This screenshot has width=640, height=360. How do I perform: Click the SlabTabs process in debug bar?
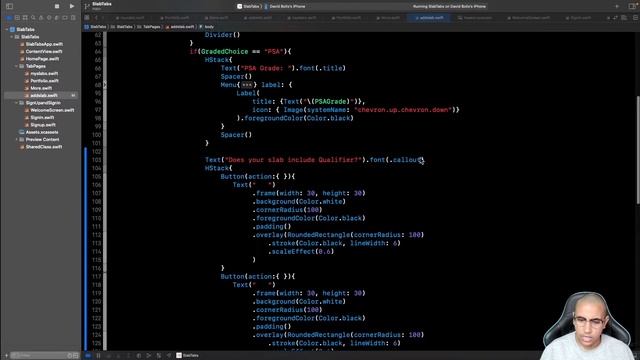click(187, 356)
